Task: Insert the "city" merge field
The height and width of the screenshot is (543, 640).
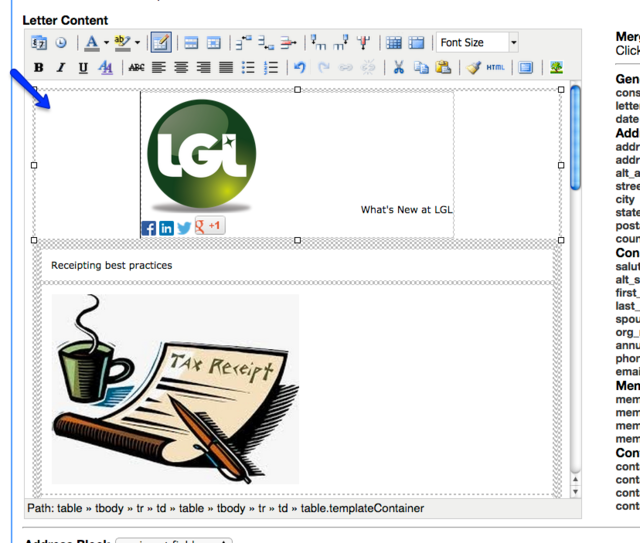Action: point(625,200)
